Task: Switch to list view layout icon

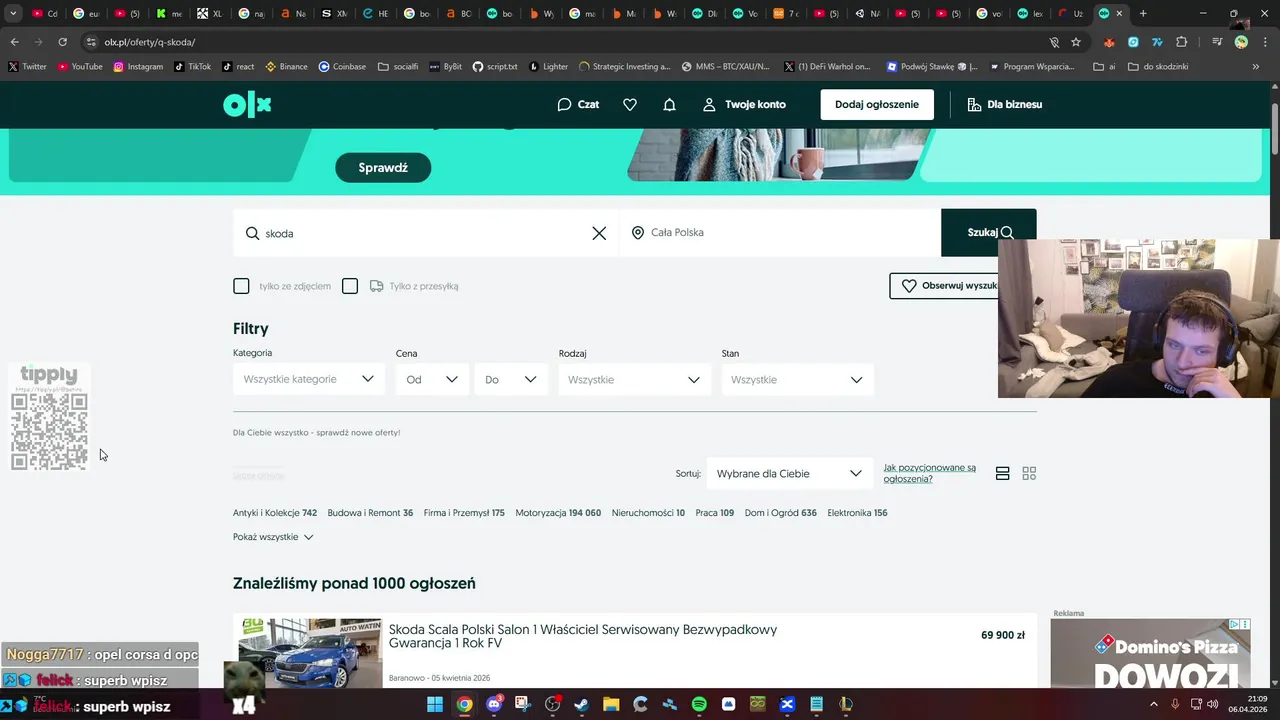Action: click(1003, 473)
